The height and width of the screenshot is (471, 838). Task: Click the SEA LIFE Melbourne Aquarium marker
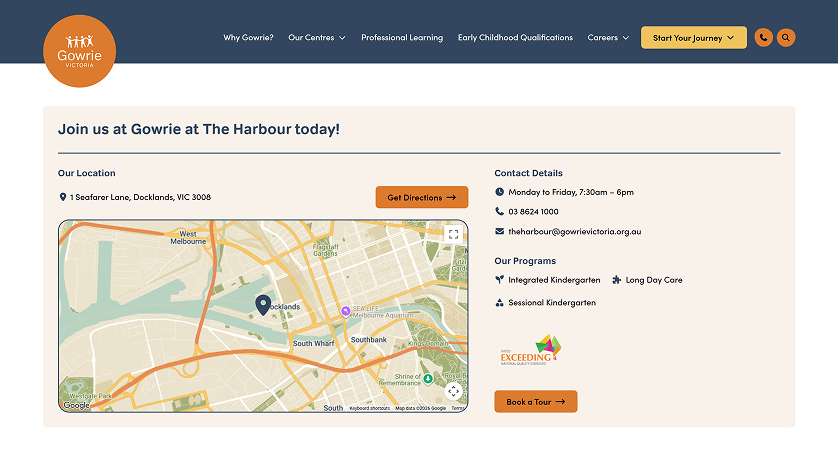(345, 311)
